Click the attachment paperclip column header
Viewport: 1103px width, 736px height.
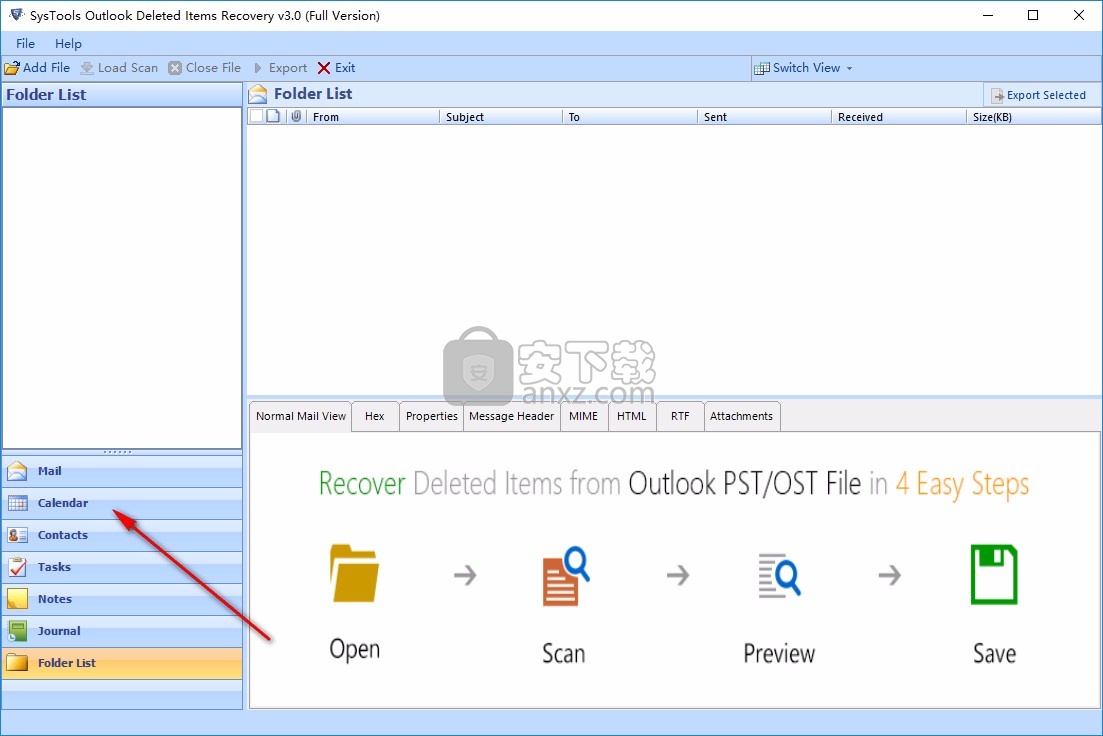pyautogui.click(x=296, y=116)
